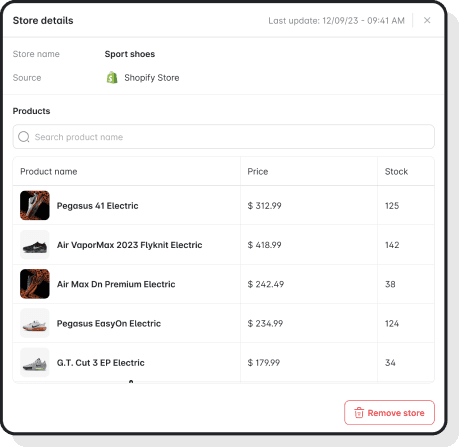
Task: Select the G.T. Cut 3 EP Electric name
Action: click(x=101, y=363)
